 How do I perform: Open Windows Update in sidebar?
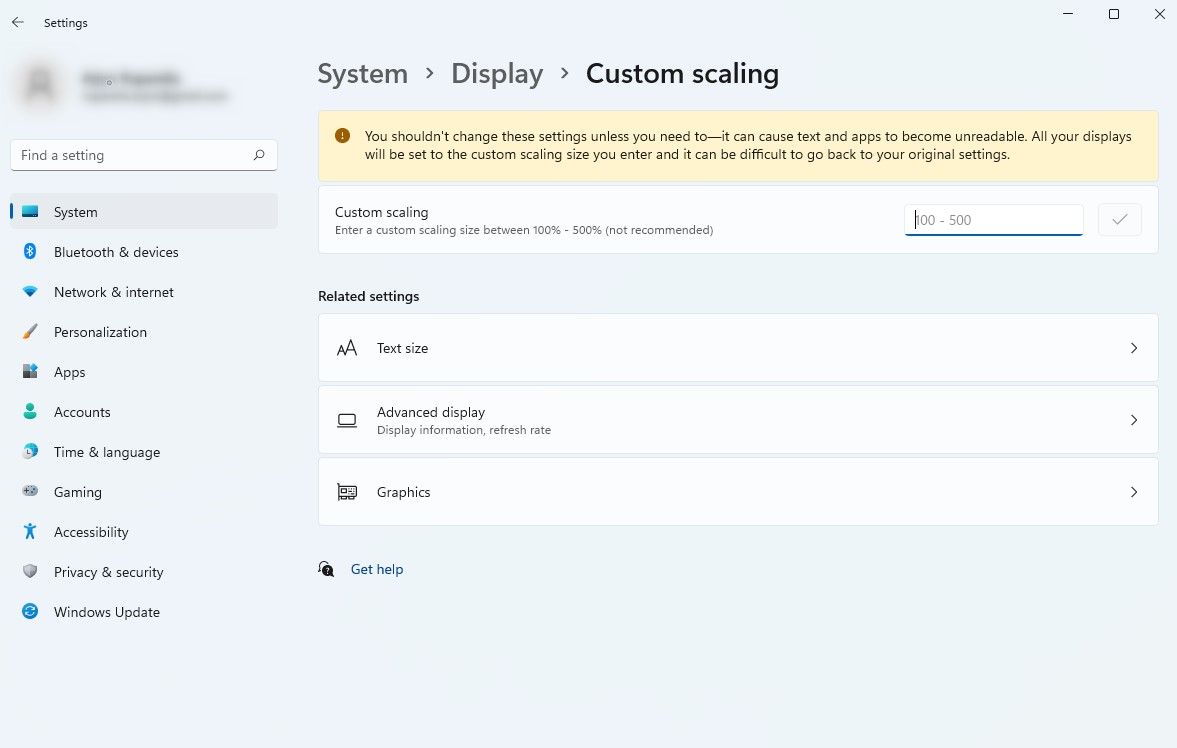(x=144, y=611)
